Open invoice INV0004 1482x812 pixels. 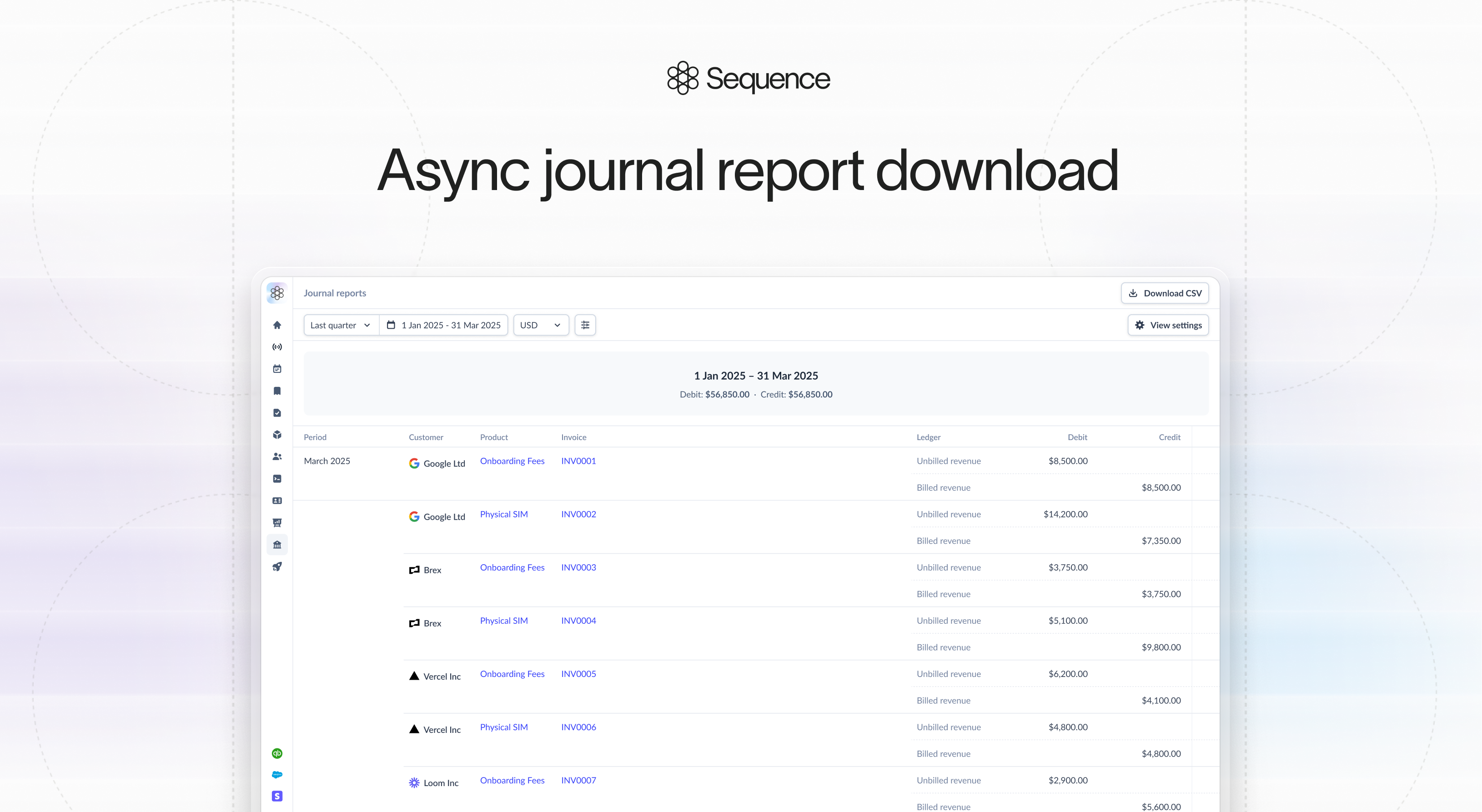(x=578, y=621)
